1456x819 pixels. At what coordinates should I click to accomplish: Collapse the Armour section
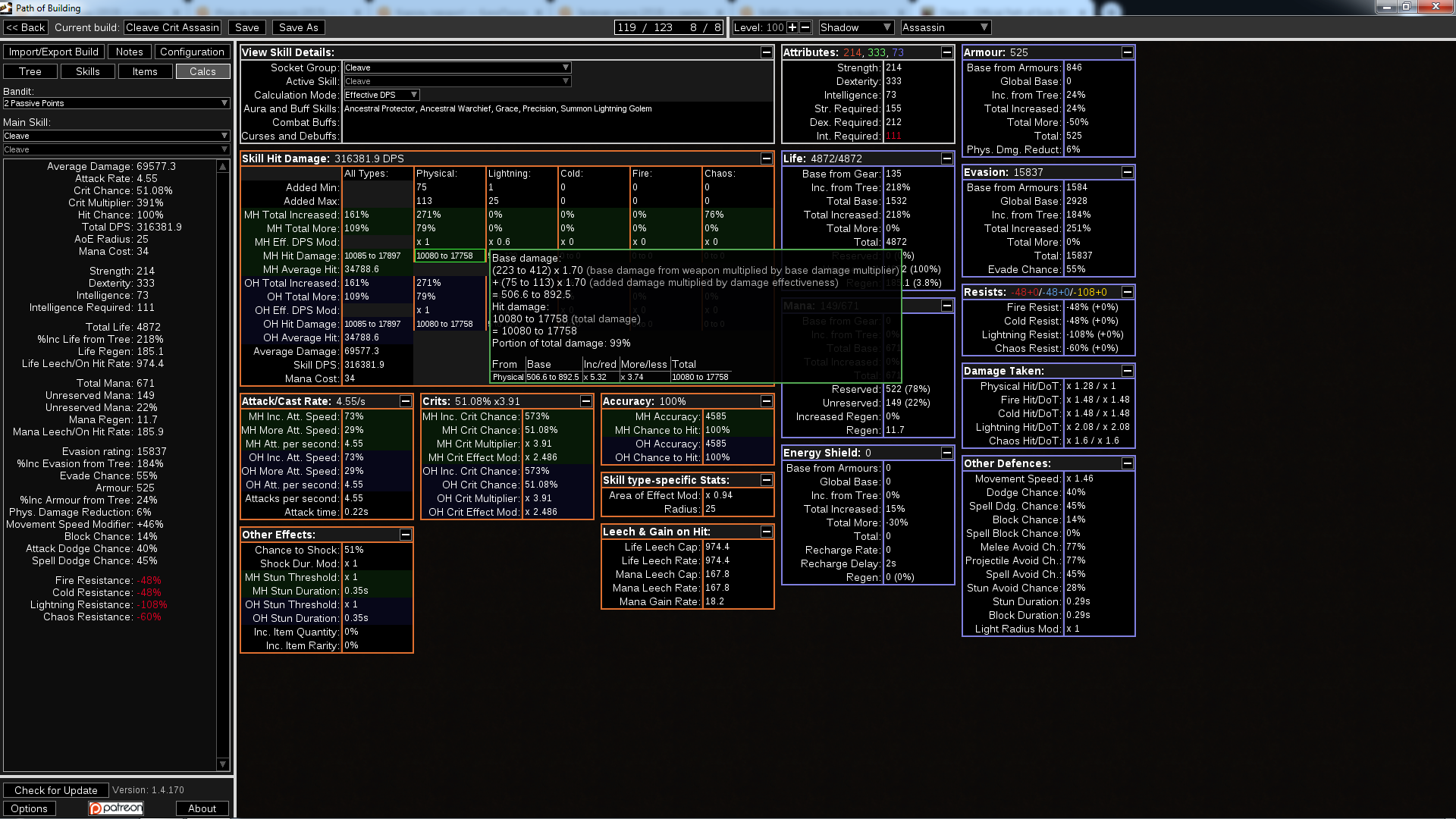click(1127, 52)
